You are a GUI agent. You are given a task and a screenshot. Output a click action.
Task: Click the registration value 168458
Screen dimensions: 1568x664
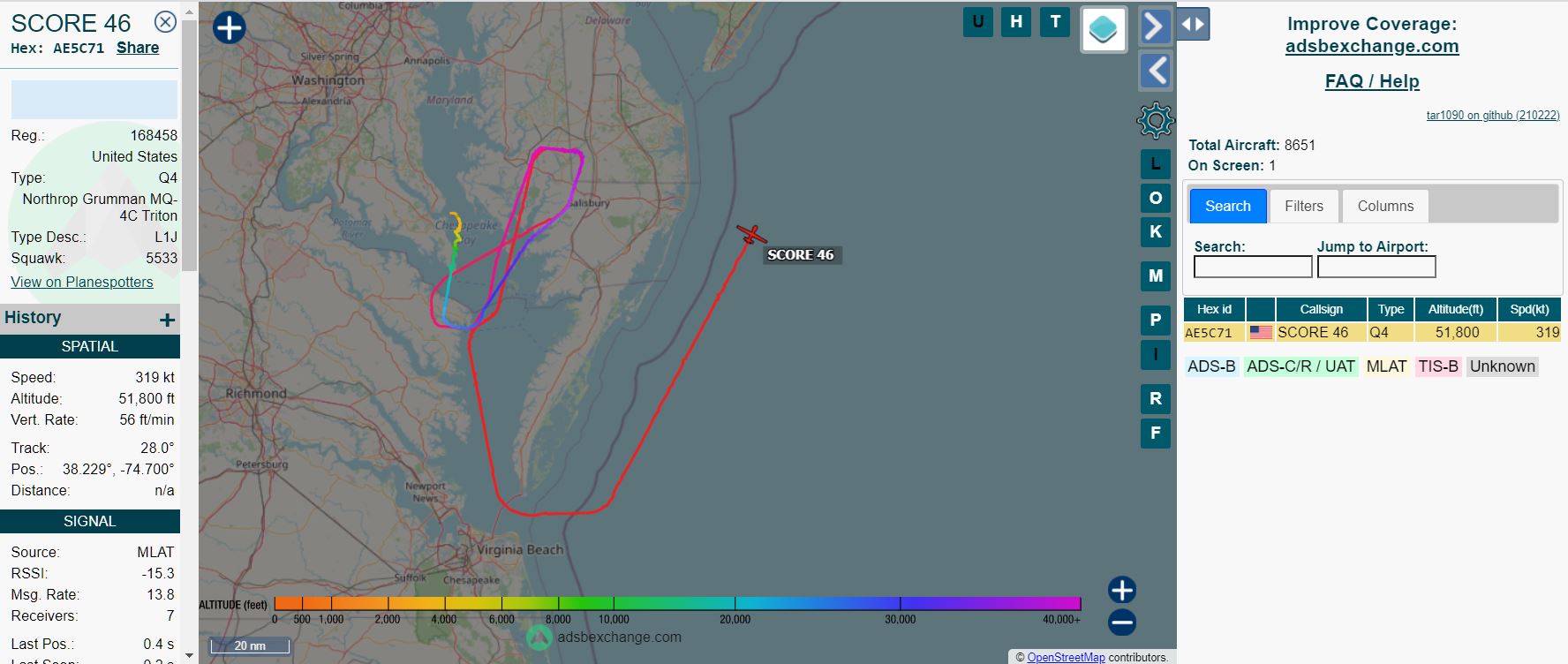tap(154, 135)
